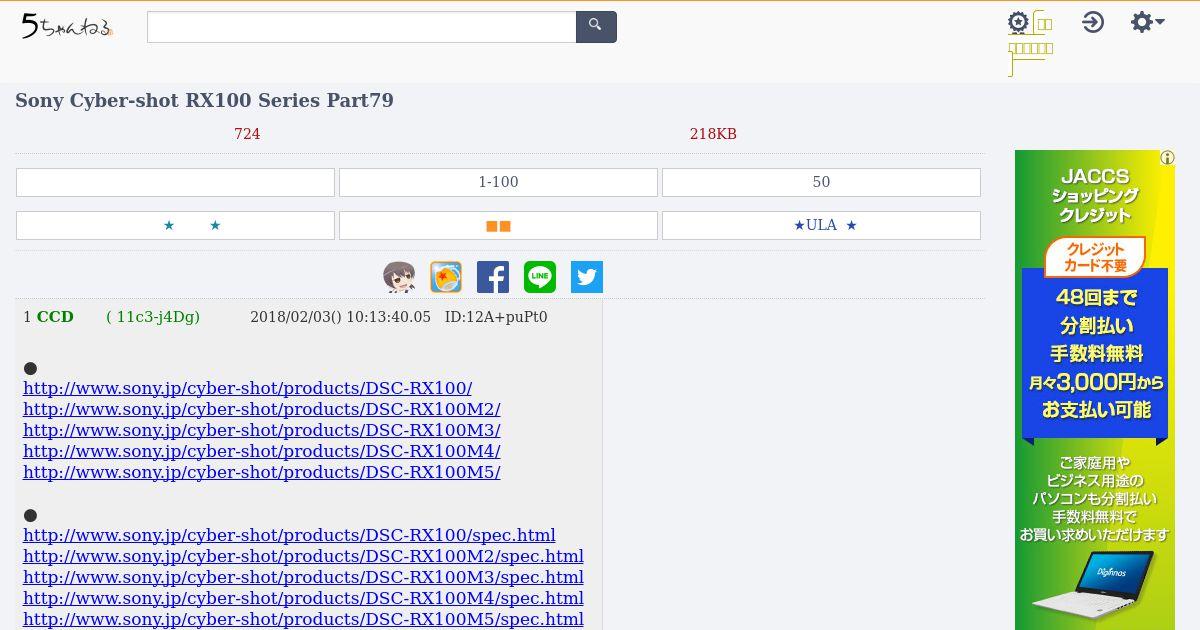Click the red thread size 218KB
The width and height of the screenshot is (1200, 630).
click(713, 134)
